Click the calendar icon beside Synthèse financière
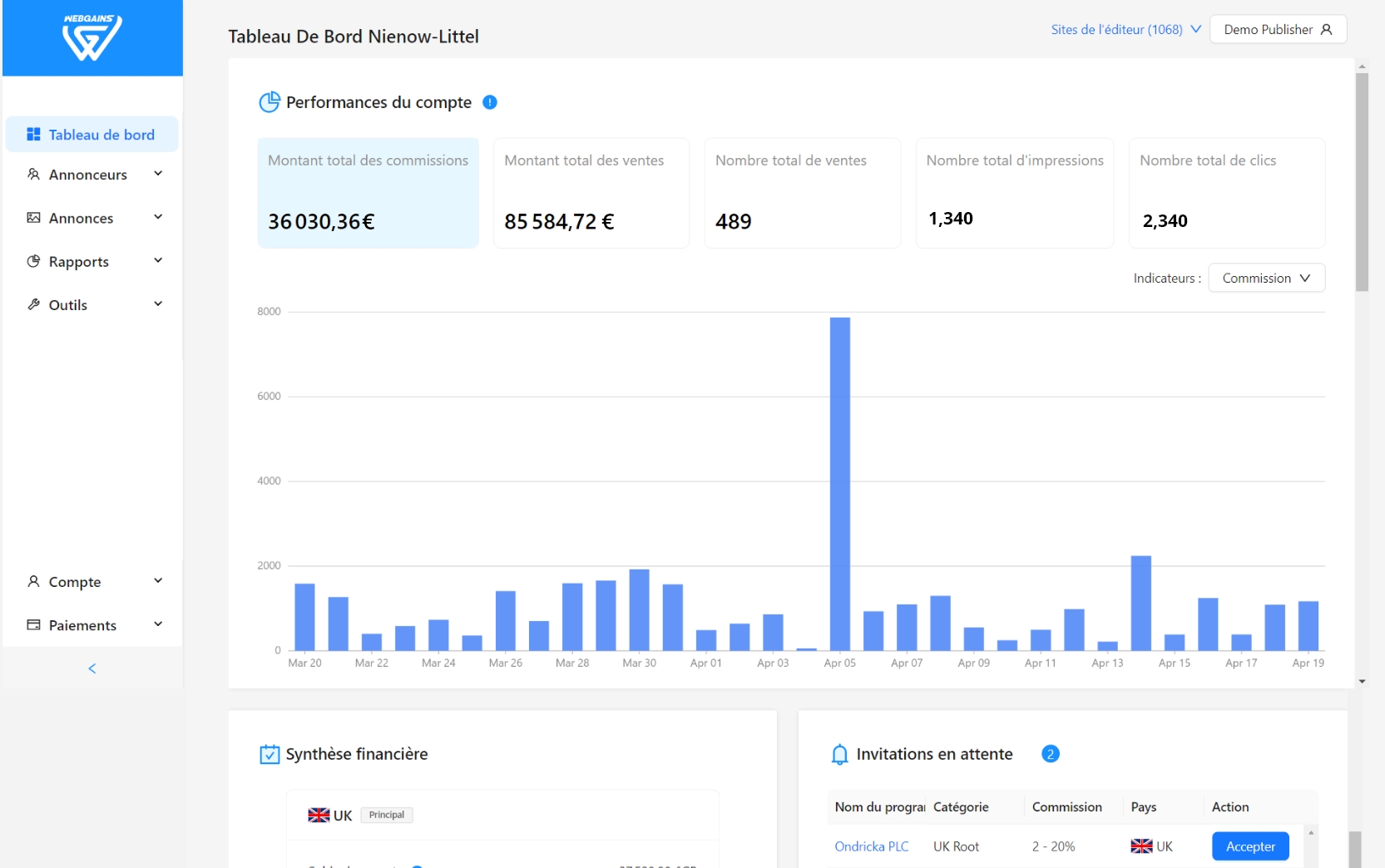 270,754
